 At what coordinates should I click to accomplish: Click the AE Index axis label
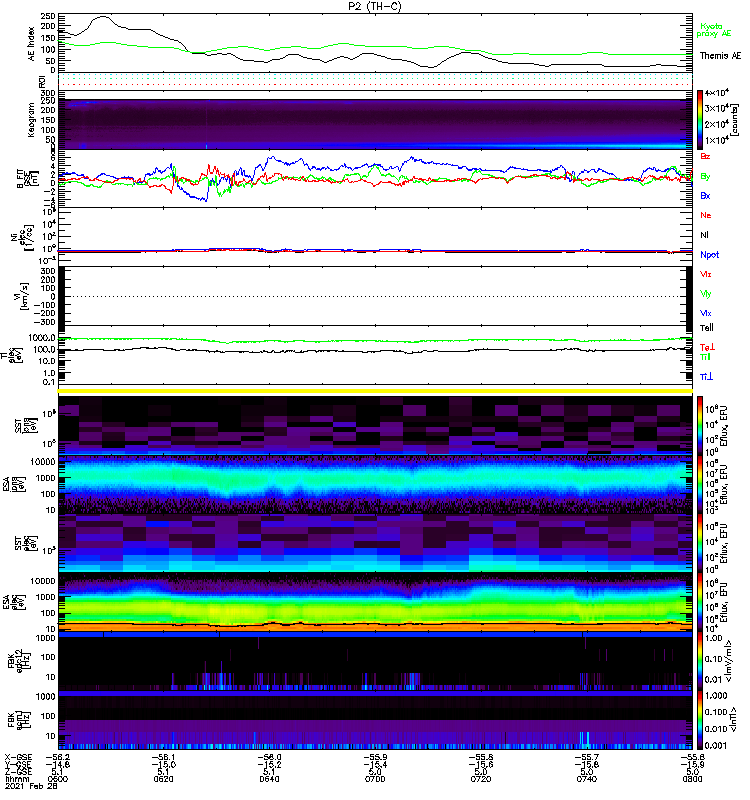click(32, 44)
